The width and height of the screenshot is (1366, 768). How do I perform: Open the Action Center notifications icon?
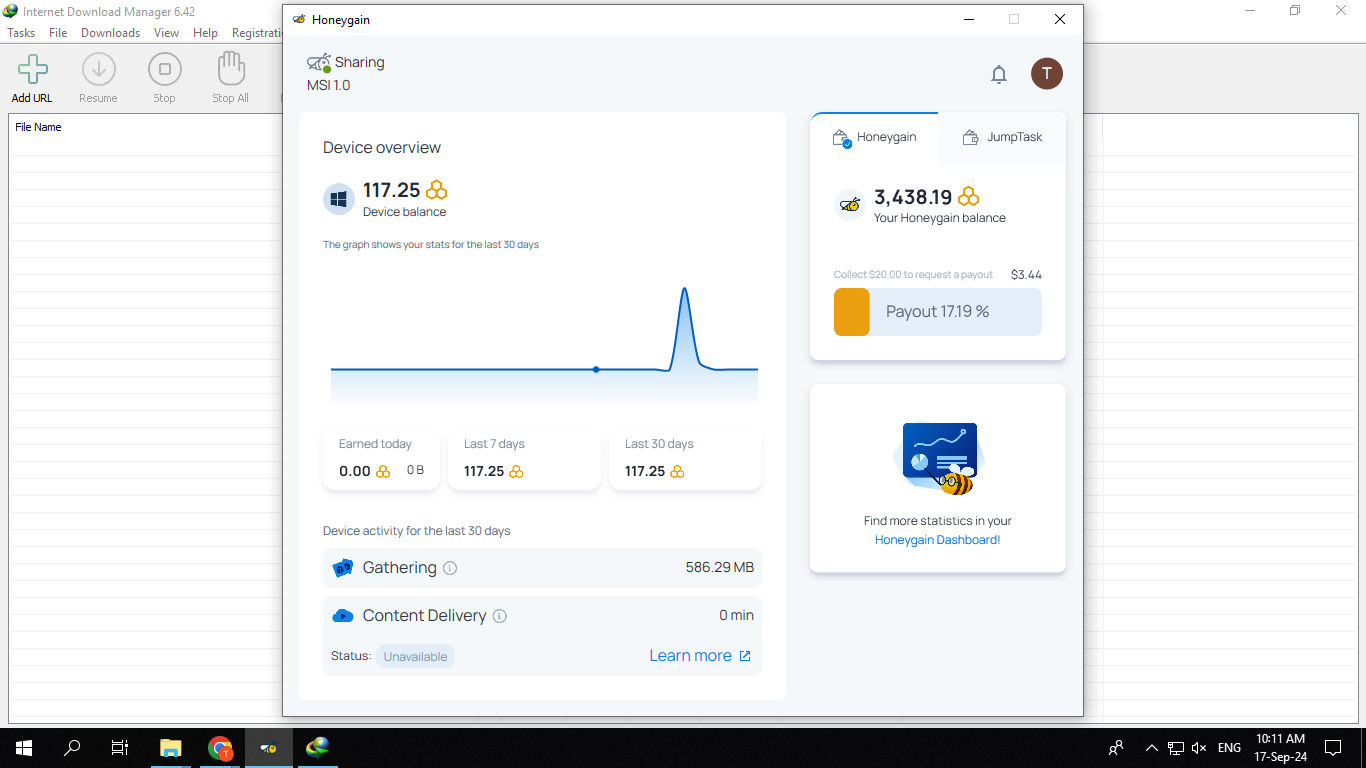pyautogui.click(x=1333, y=748)
